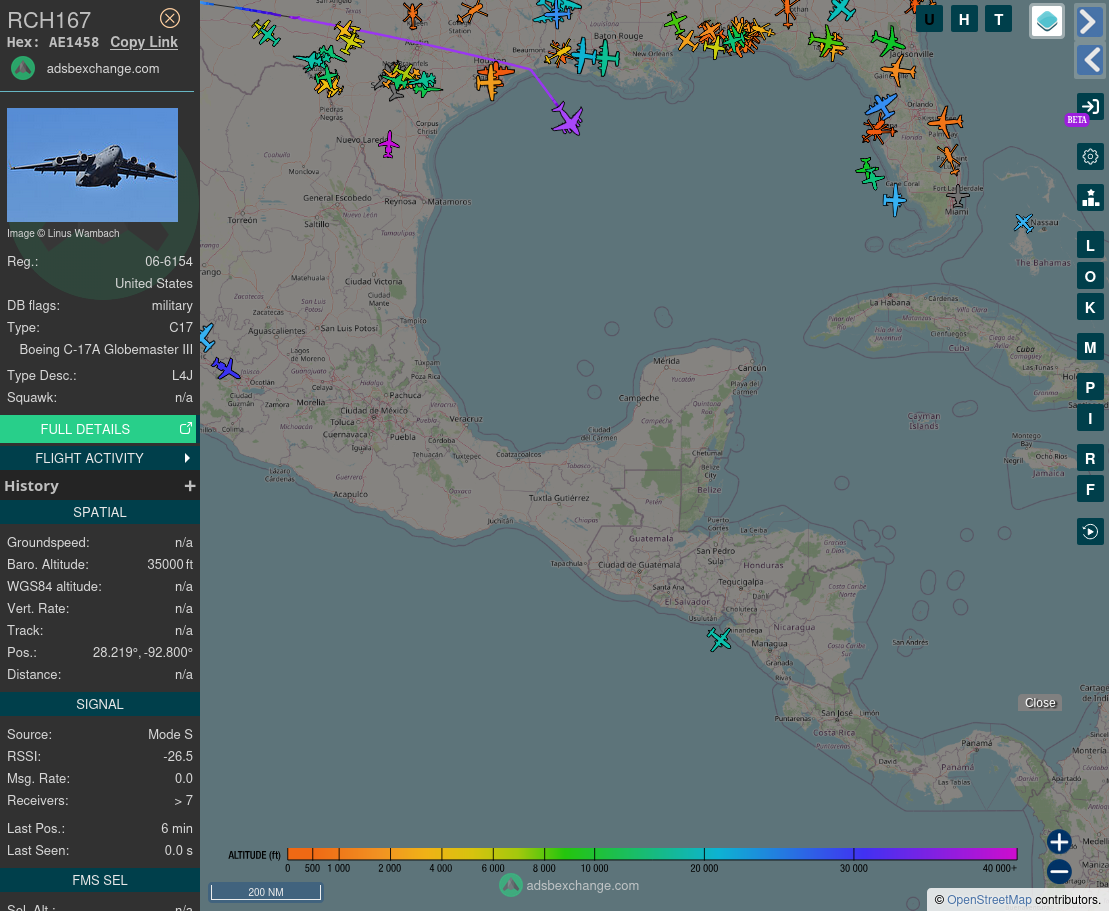Click the Close button on the map
This screenshot has height=911, width=1109.
coord(1040,702)
